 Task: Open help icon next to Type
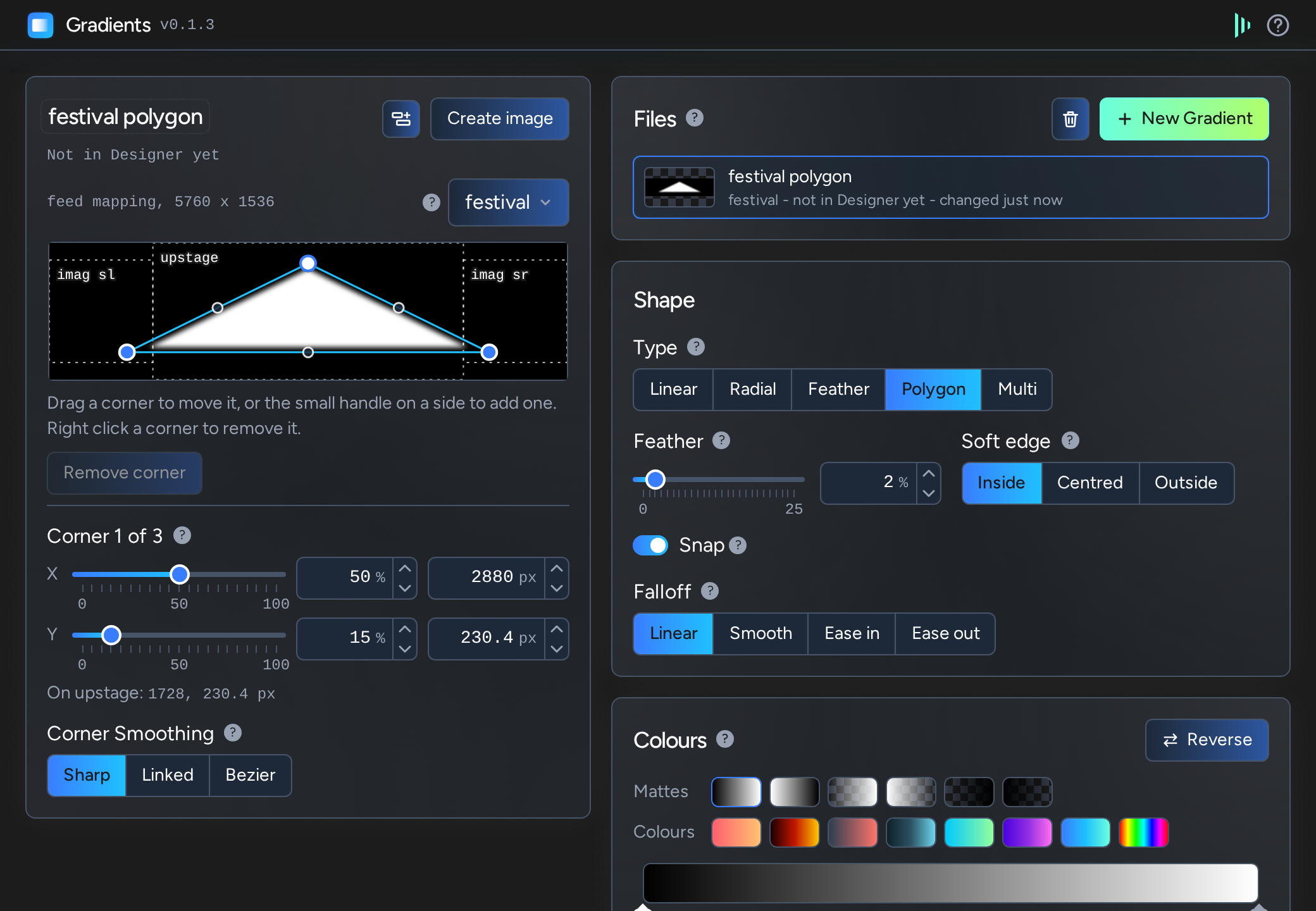(x=696, y=347)
